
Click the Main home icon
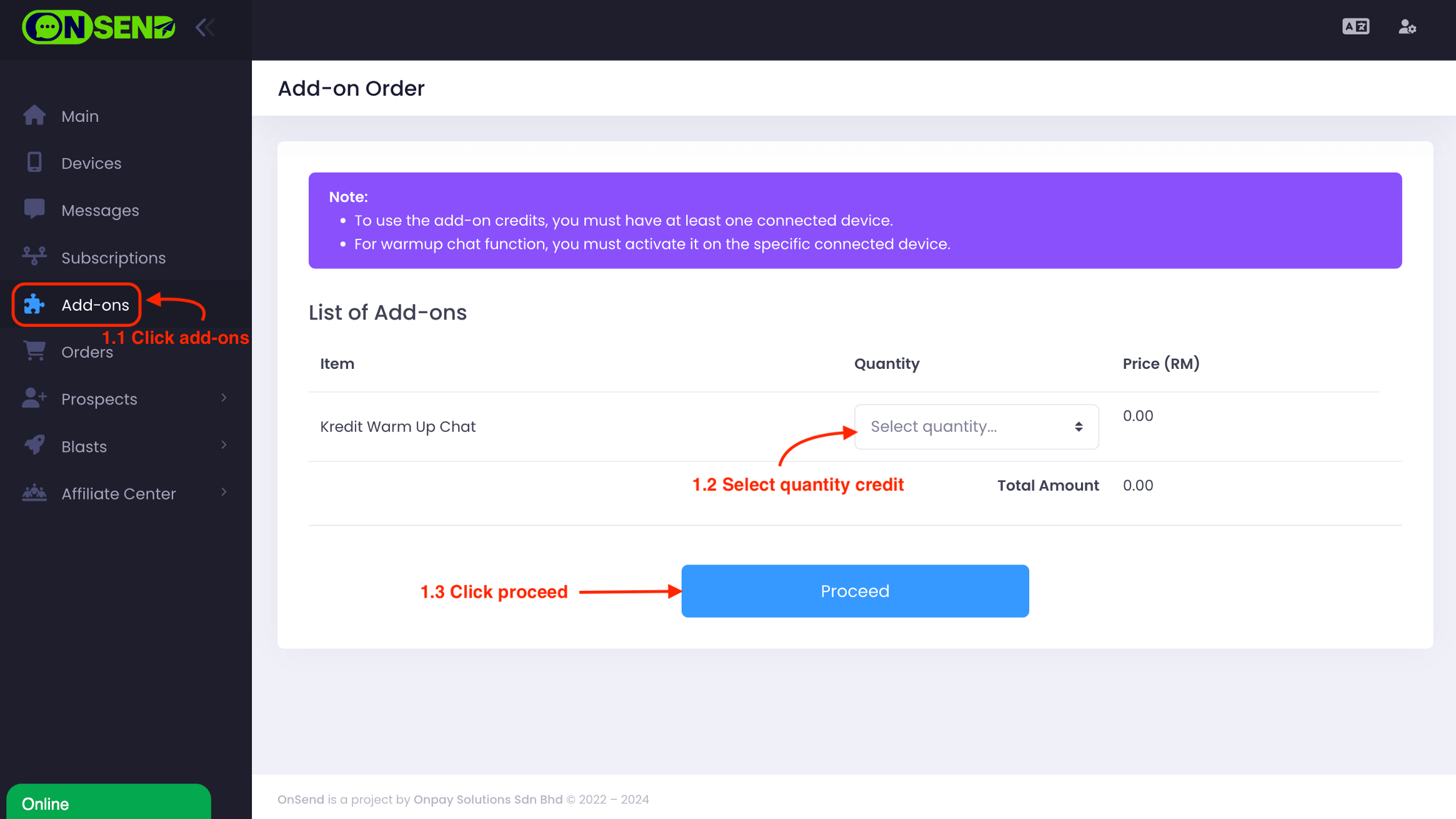coord(34,116)
